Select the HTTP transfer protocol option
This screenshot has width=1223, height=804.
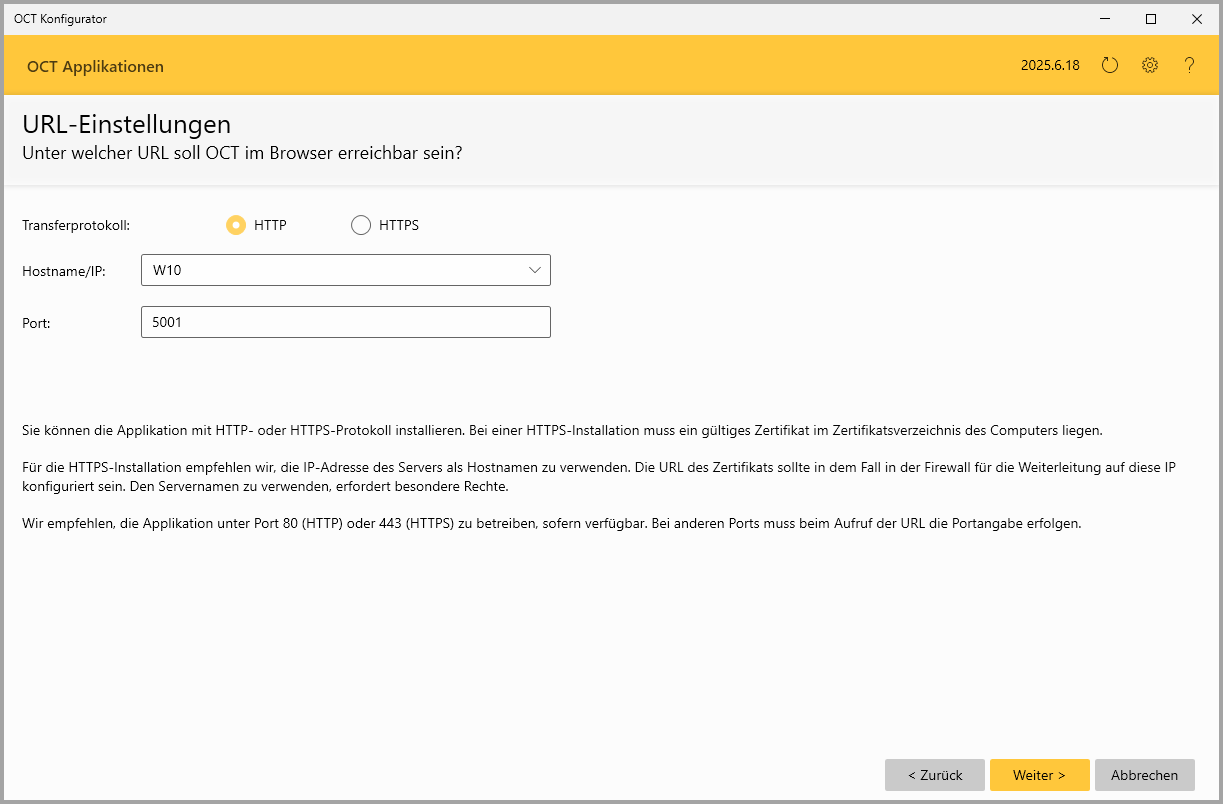236,225
